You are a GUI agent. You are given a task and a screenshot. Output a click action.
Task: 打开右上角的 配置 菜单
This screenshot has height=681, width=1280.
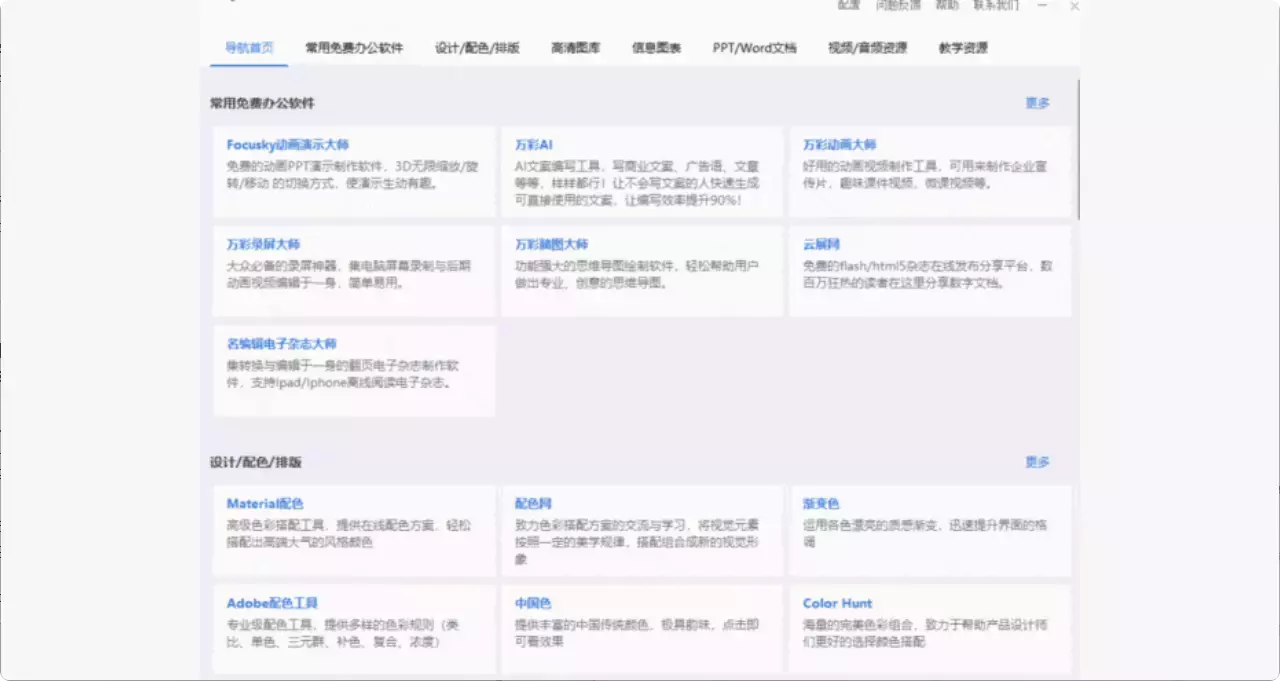[849, 6]
